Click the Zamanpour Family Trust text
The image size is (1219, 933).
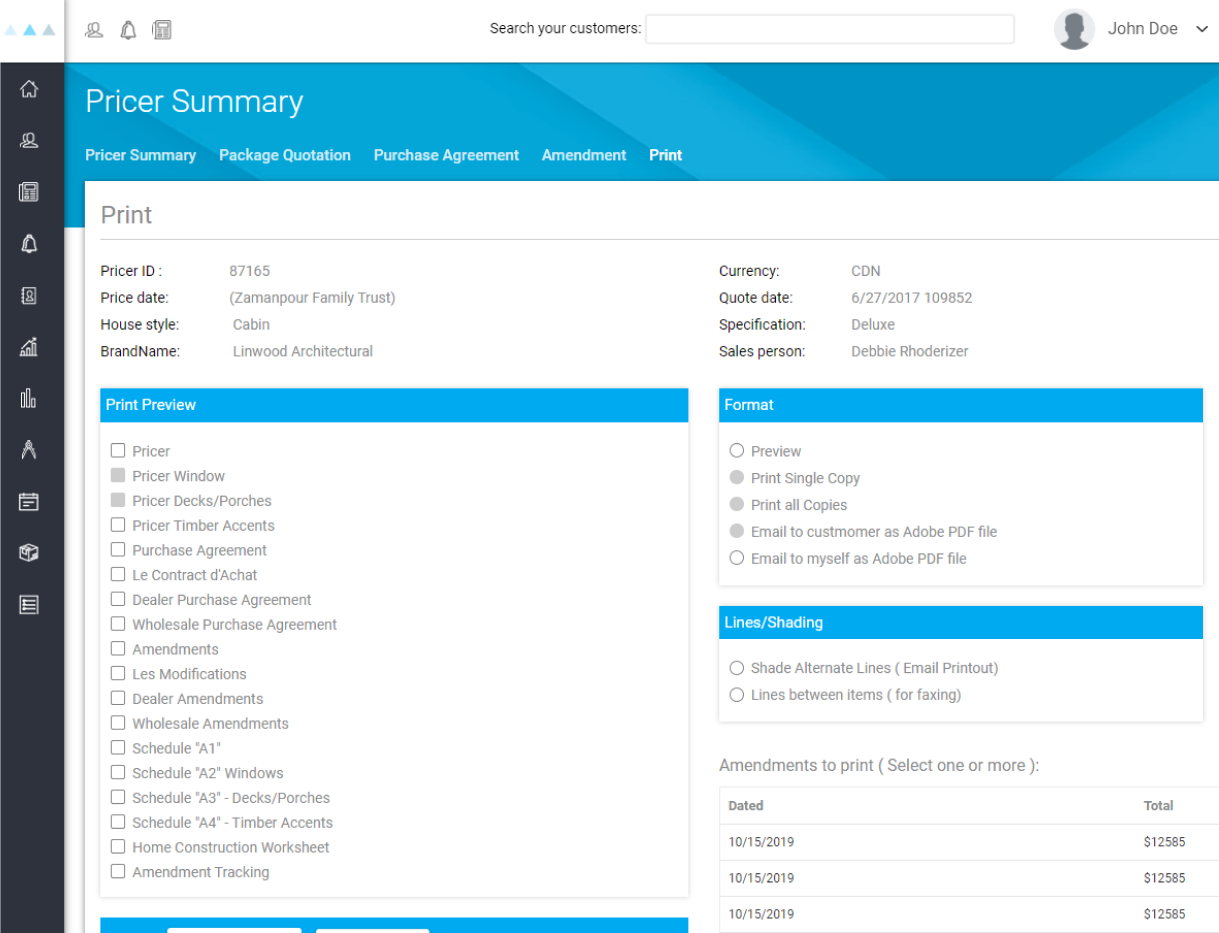pyautogui.click(x=312, y=298)
